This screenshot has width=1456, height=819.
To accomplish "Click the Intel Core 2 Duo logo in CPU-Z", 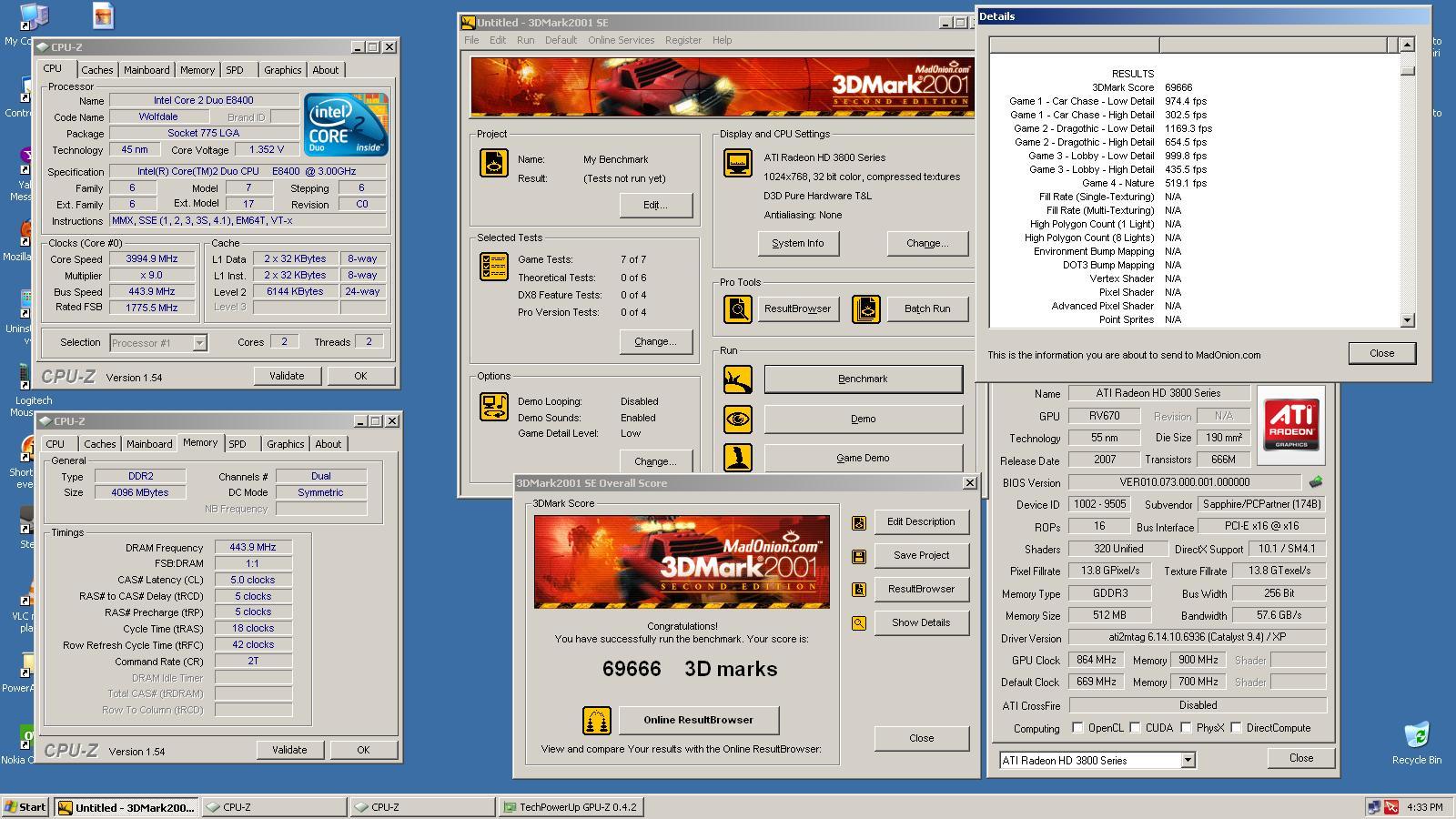I will click(346, 124).
